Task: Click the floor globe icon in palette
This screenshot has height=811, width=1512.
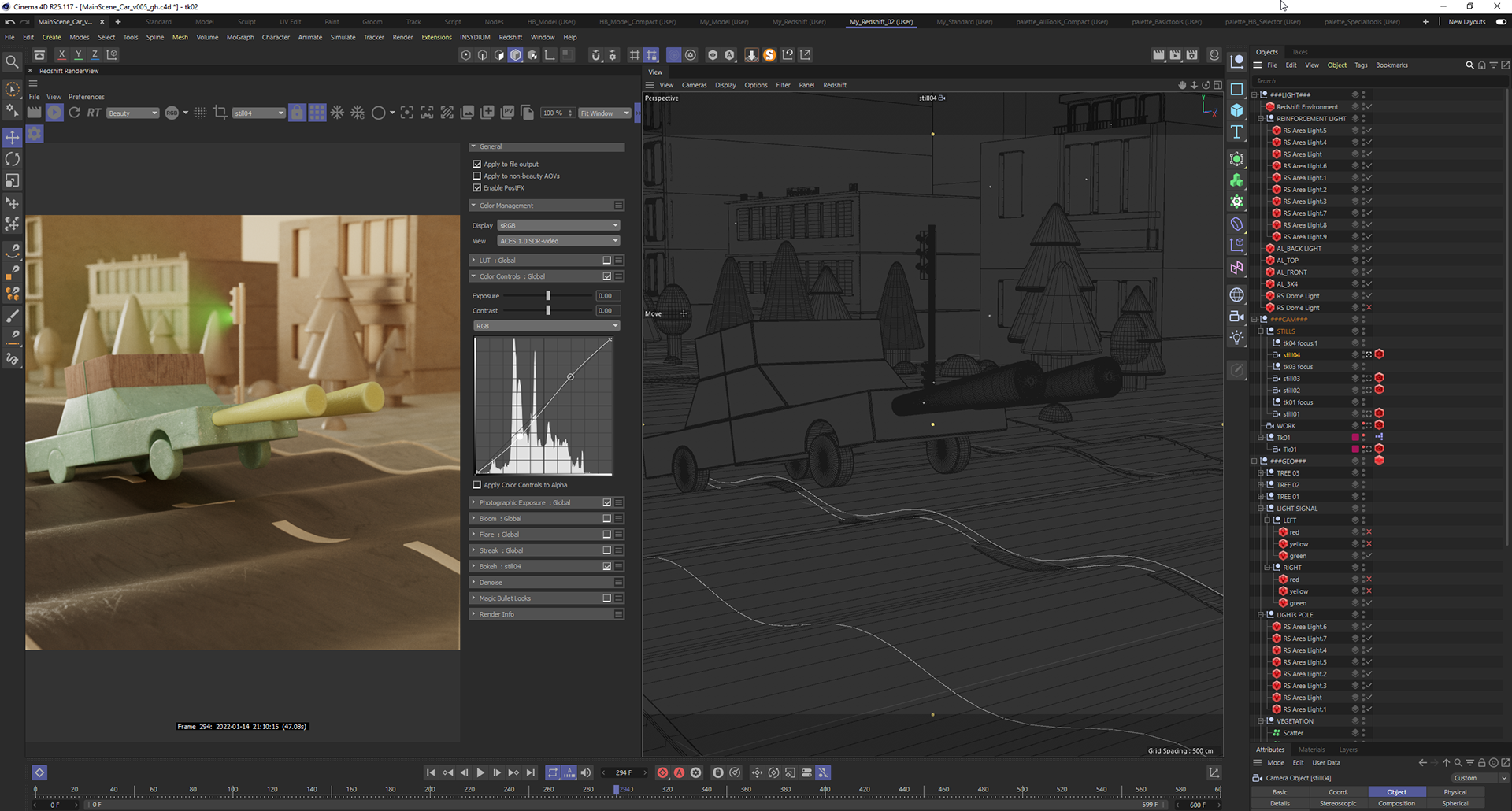Action: pos(1236,294)
